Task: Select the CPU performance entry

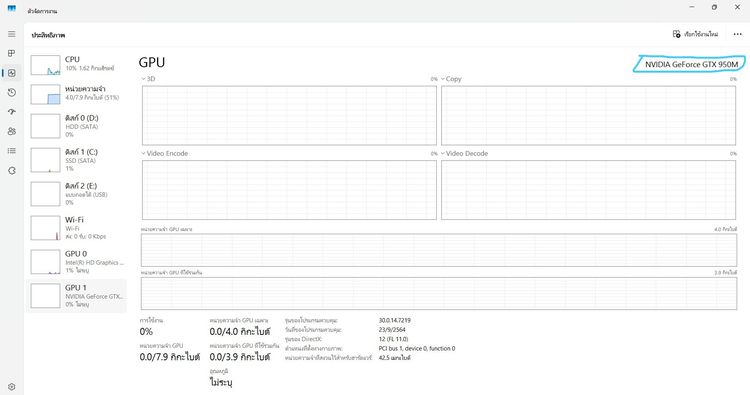Action: click(77, 64)
